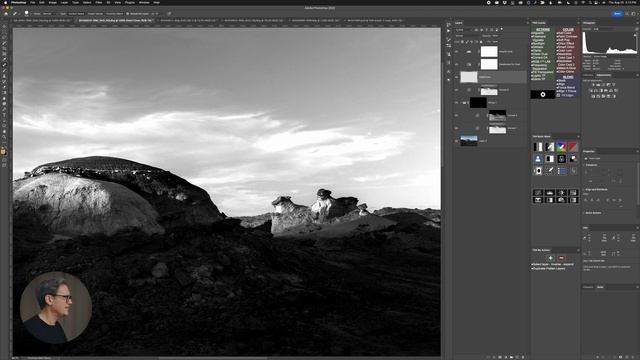Screen dimensions: 640x360
Task: Select the Spot Healing Brush tool
Action: (4, 65)
